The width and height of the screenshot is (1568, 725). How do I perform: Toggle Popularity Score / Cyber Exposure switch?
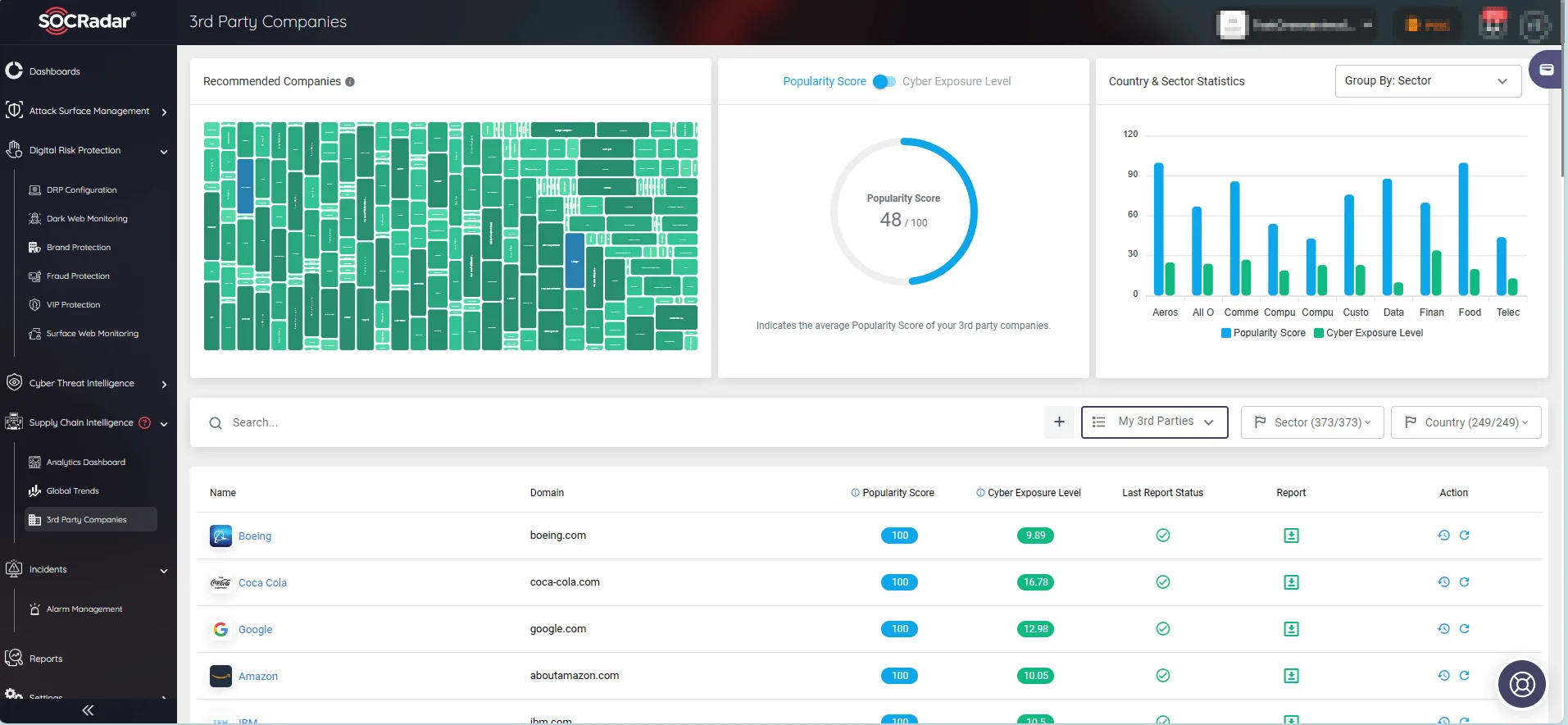(x=884, y=81)
